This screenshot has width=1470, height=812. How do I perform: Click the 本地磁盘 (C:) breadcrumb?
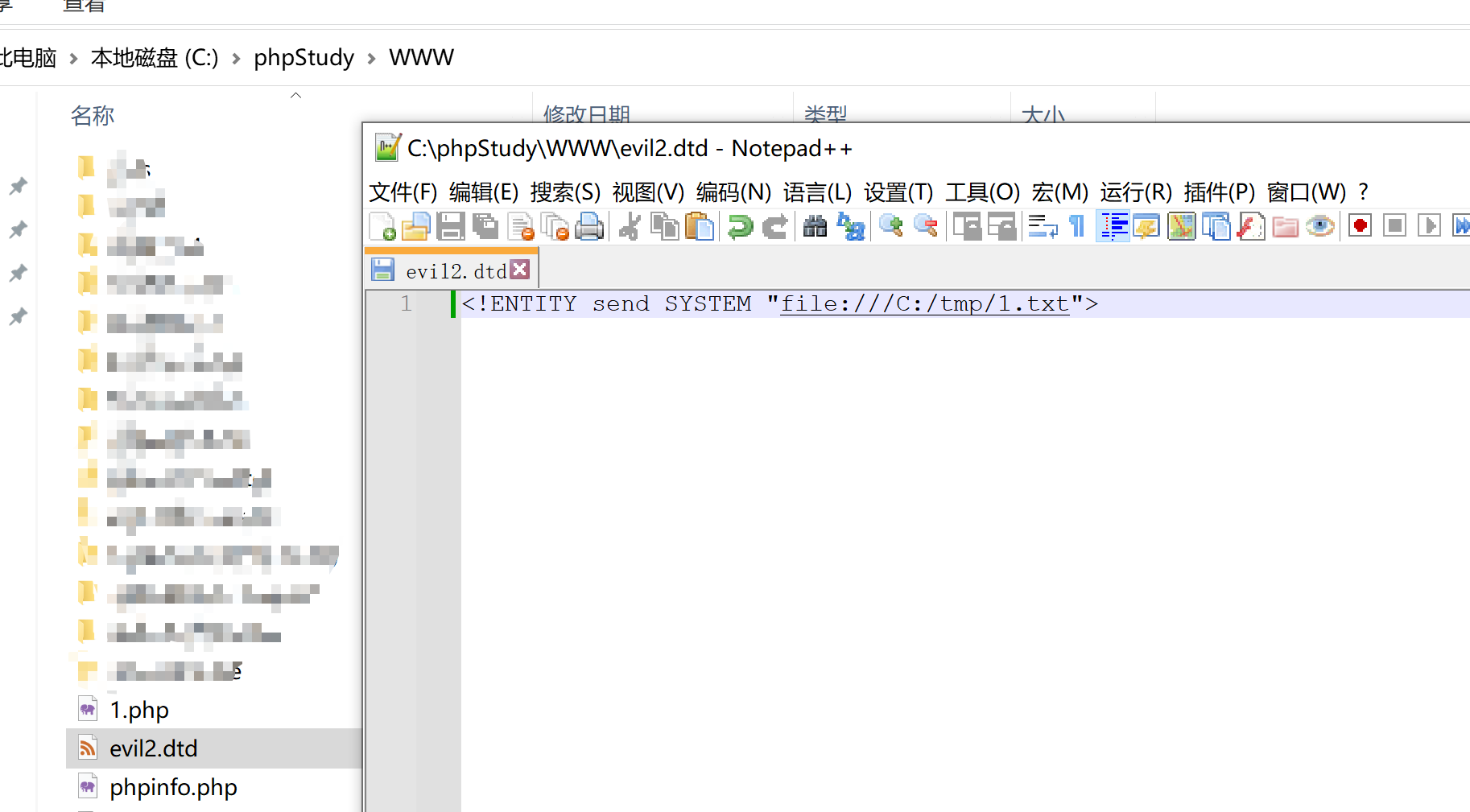(x=155, y=58)
